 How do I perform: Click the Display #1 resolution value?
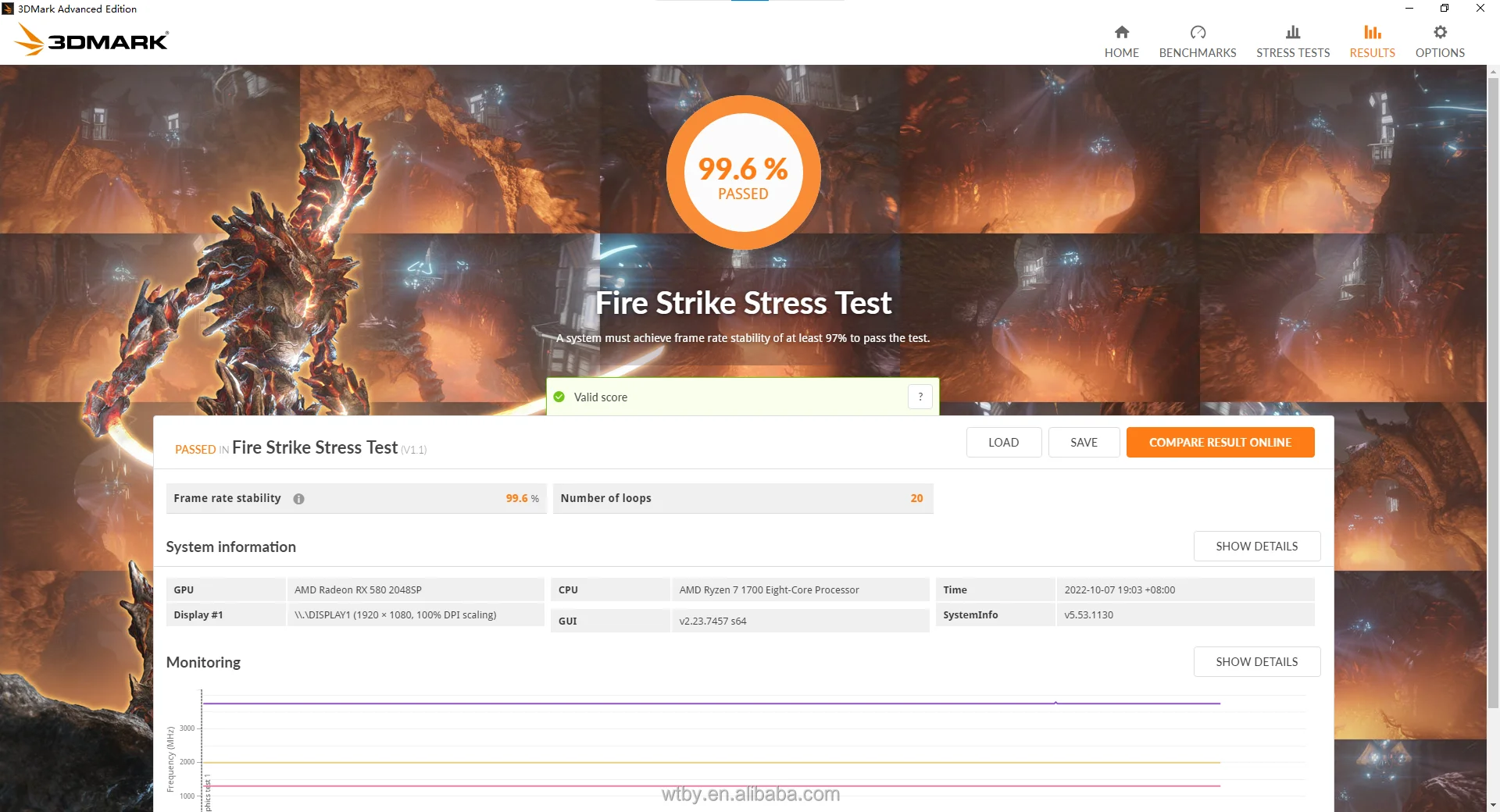[x=395, y=615]
